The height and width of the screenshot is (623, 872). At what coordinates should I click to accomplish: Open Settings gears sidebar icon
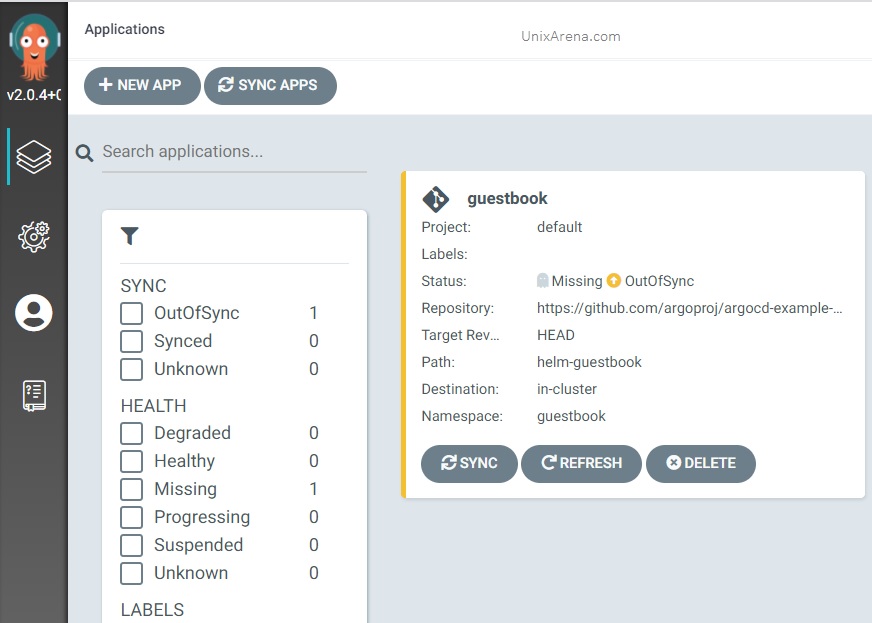34,236
